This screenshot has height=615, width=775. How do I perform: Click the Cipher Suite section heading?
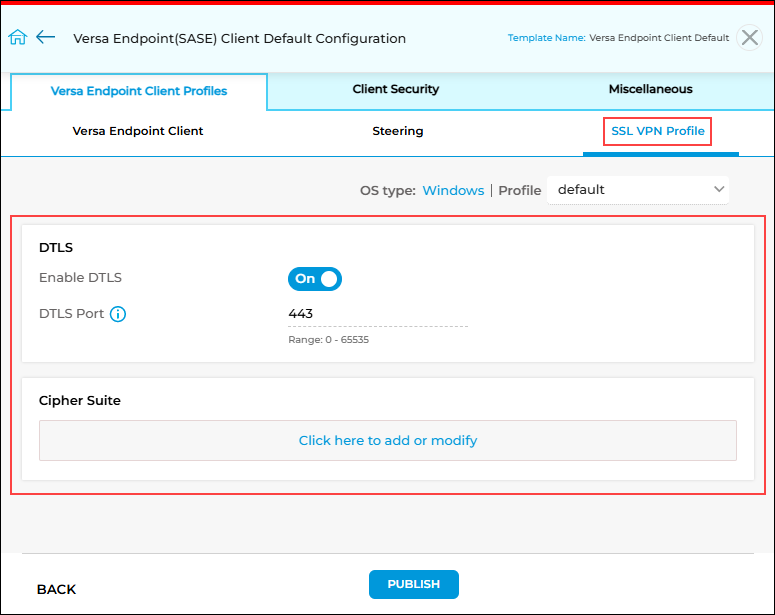pos(80,401)
